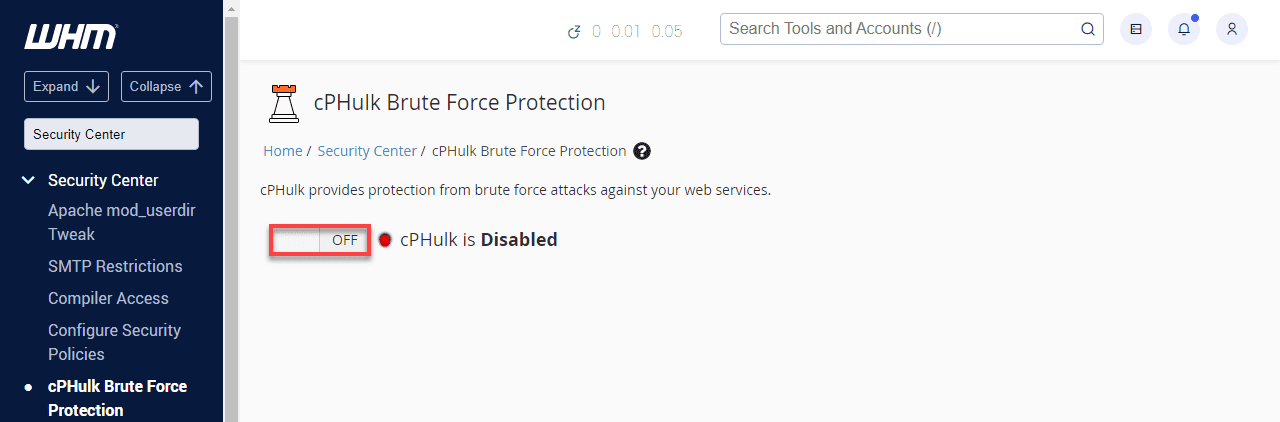1280x422 pixels.
Task: Go to Configure Security Policies
Action: pyautogui.click(x=114, y=342)
